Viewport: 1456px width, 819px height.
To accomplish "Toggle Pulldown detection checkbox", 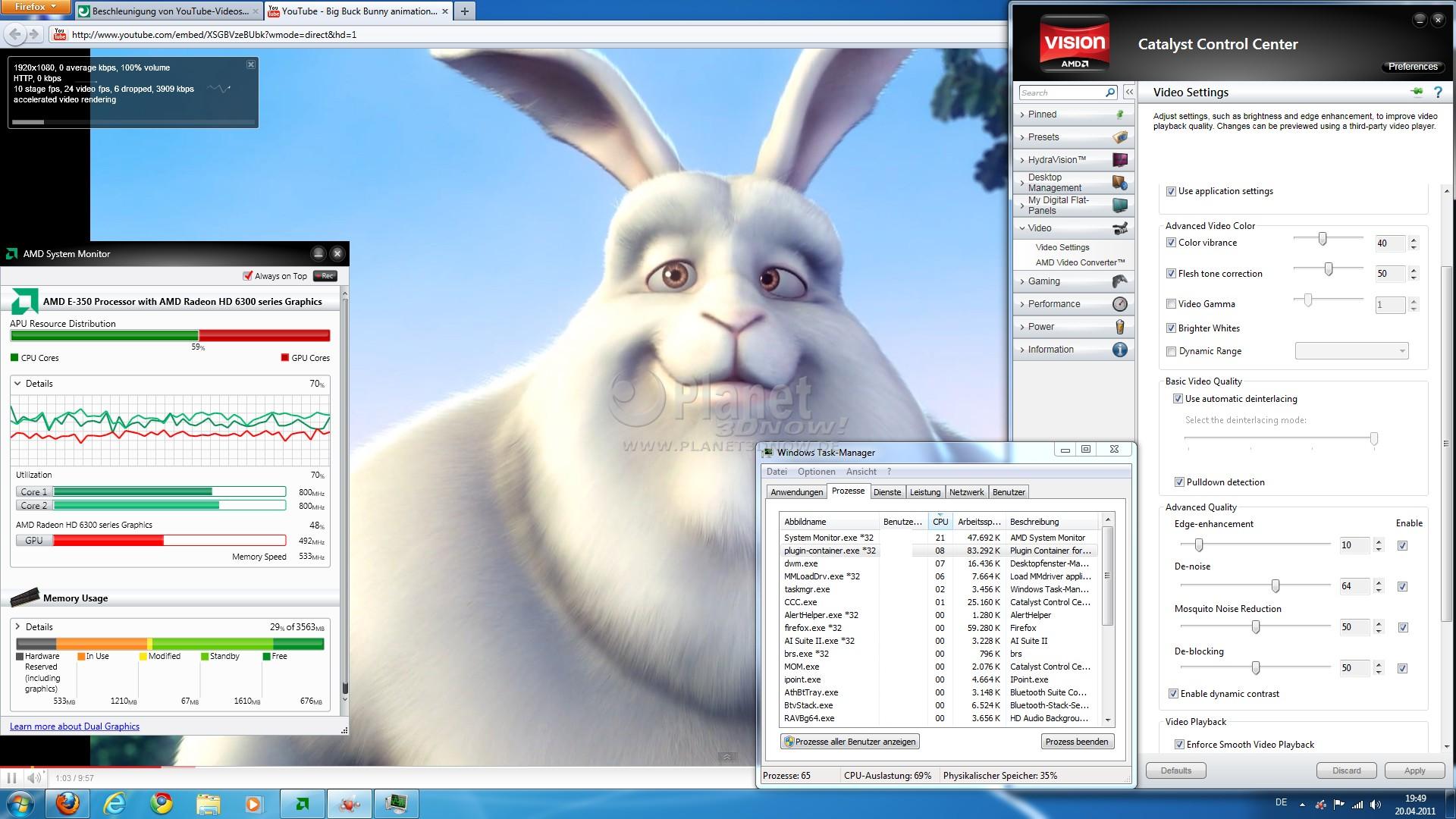I will pos(1179,482).
